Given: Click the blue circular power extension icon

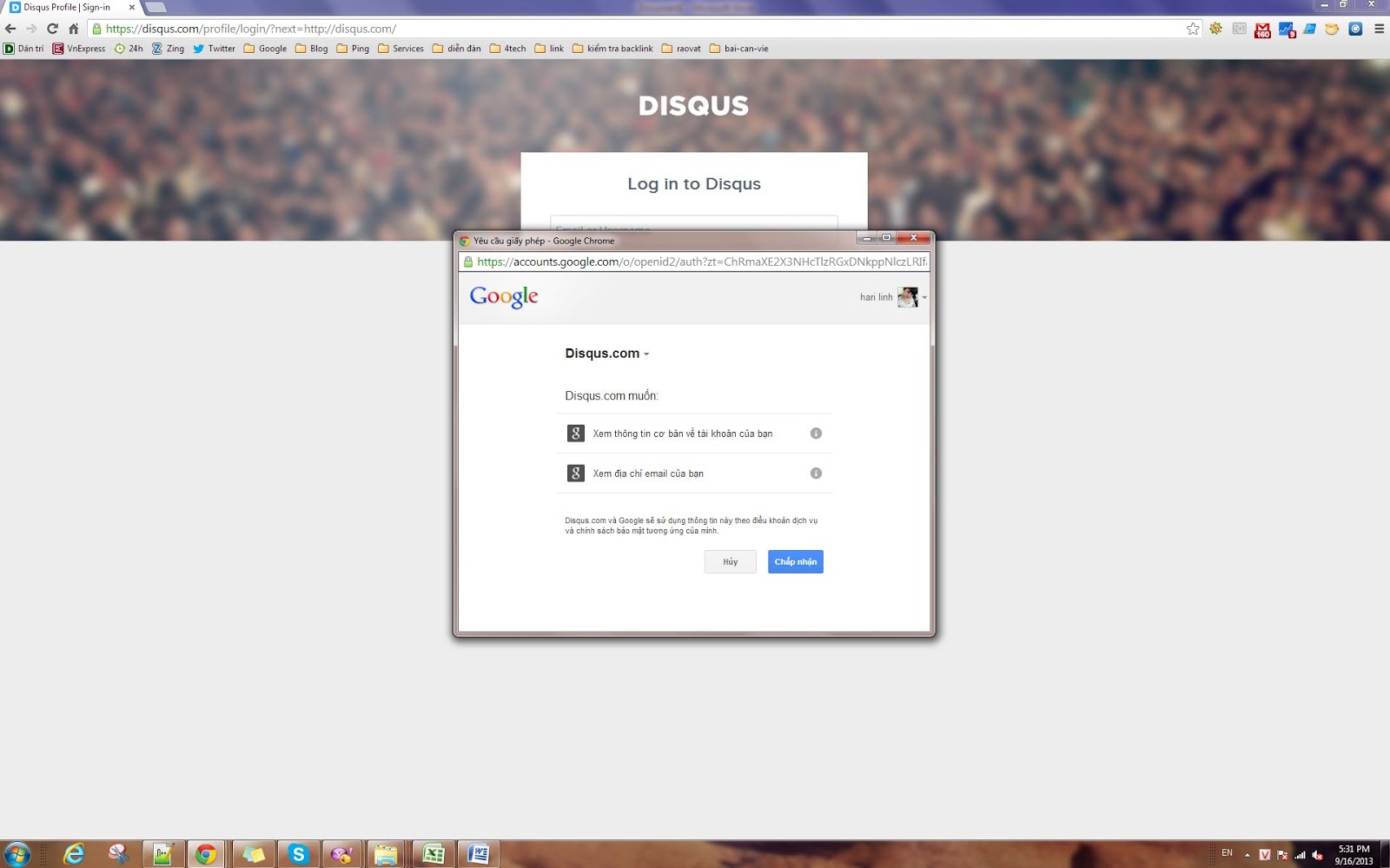Looking at the screenshot, I should (x=1355, y=29).
